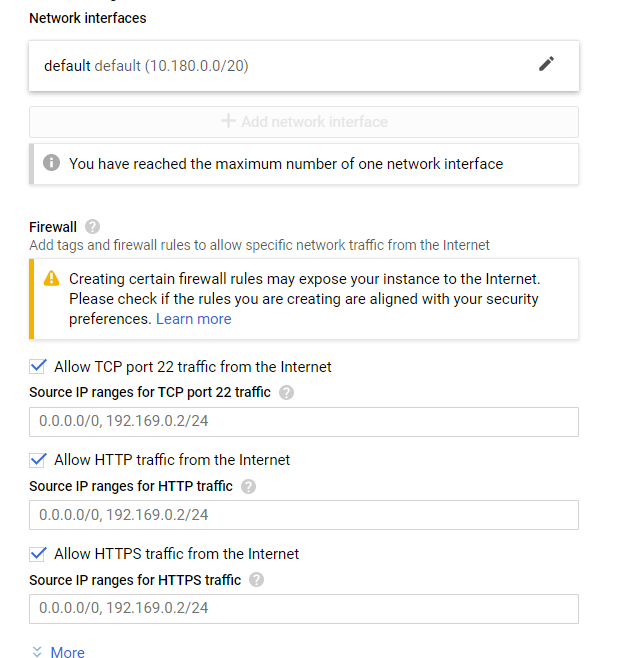Click the yellow warning triangle icon

[x=52, y=279]
